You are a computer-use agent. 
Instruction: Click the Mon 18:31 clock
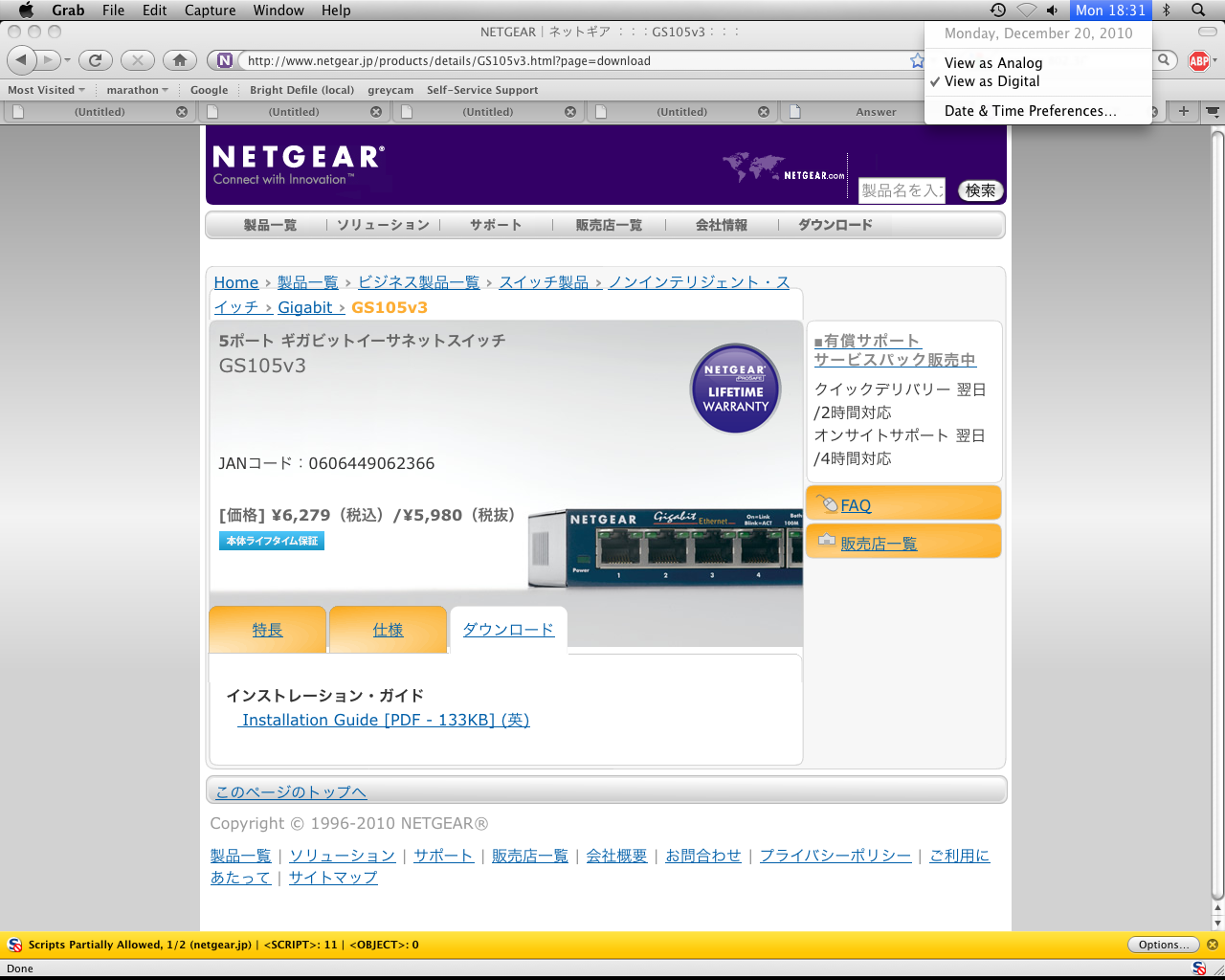[x=1110, y=10]
